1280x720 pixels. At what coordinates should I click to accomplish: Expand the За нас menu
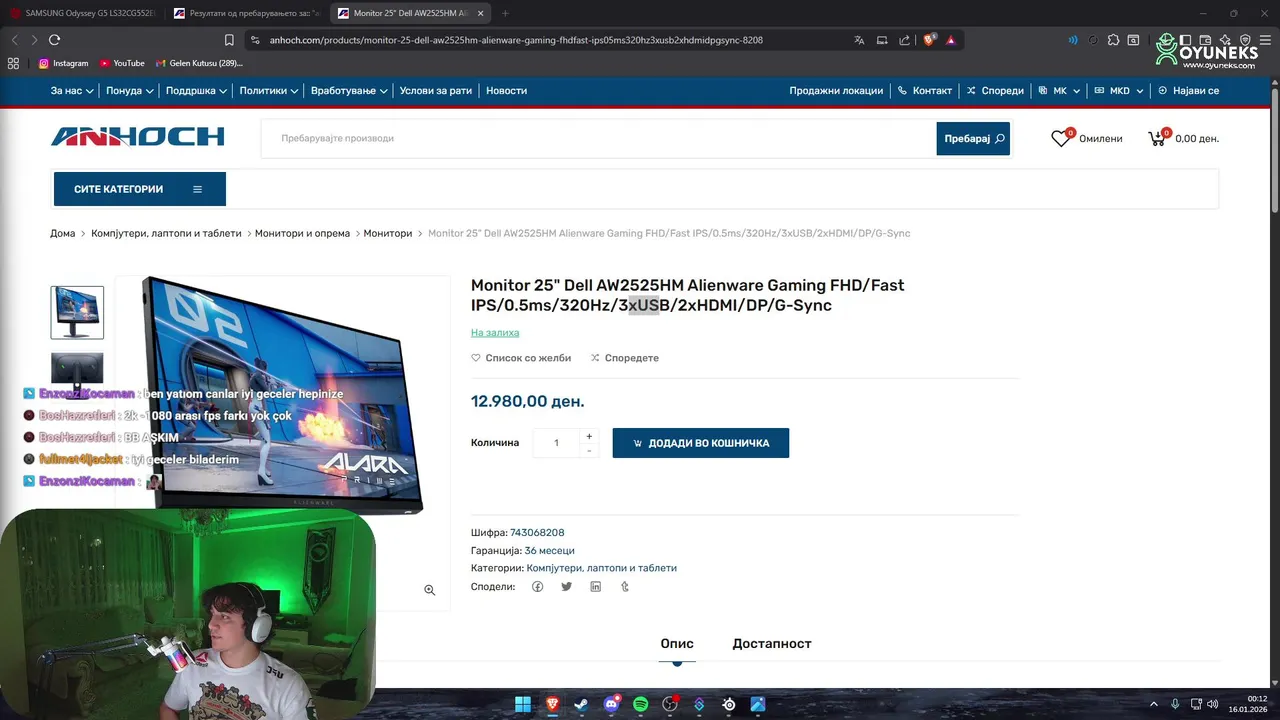pyautogui.click(x=72, y=90)
